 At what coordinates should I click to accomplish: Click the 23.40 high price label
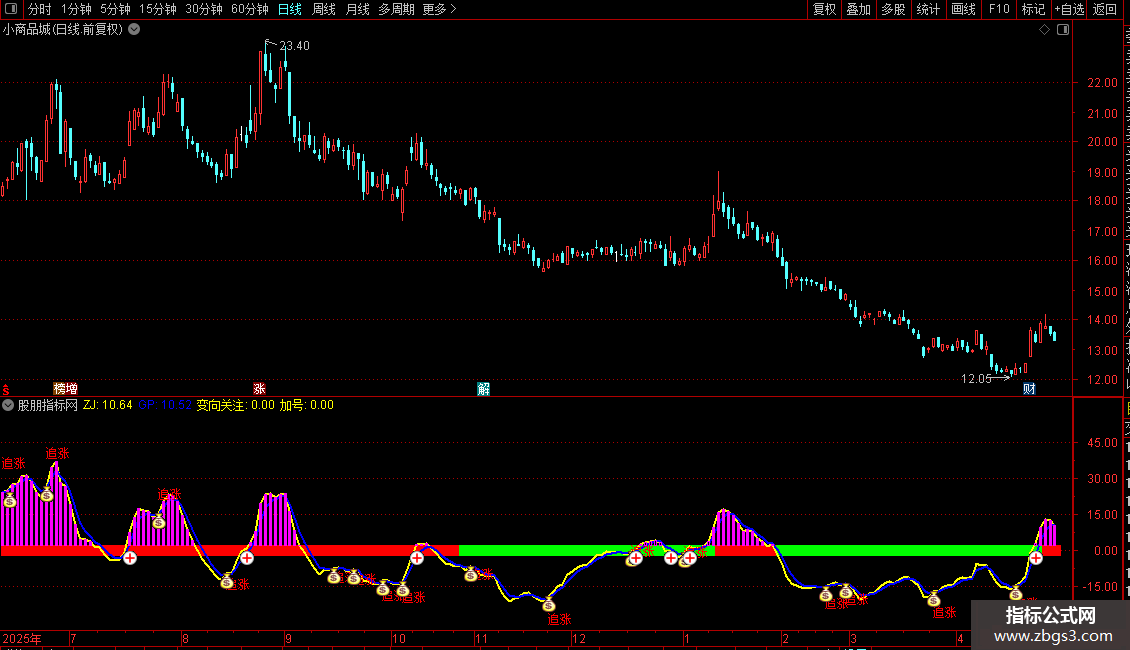[x=294, y=46]
